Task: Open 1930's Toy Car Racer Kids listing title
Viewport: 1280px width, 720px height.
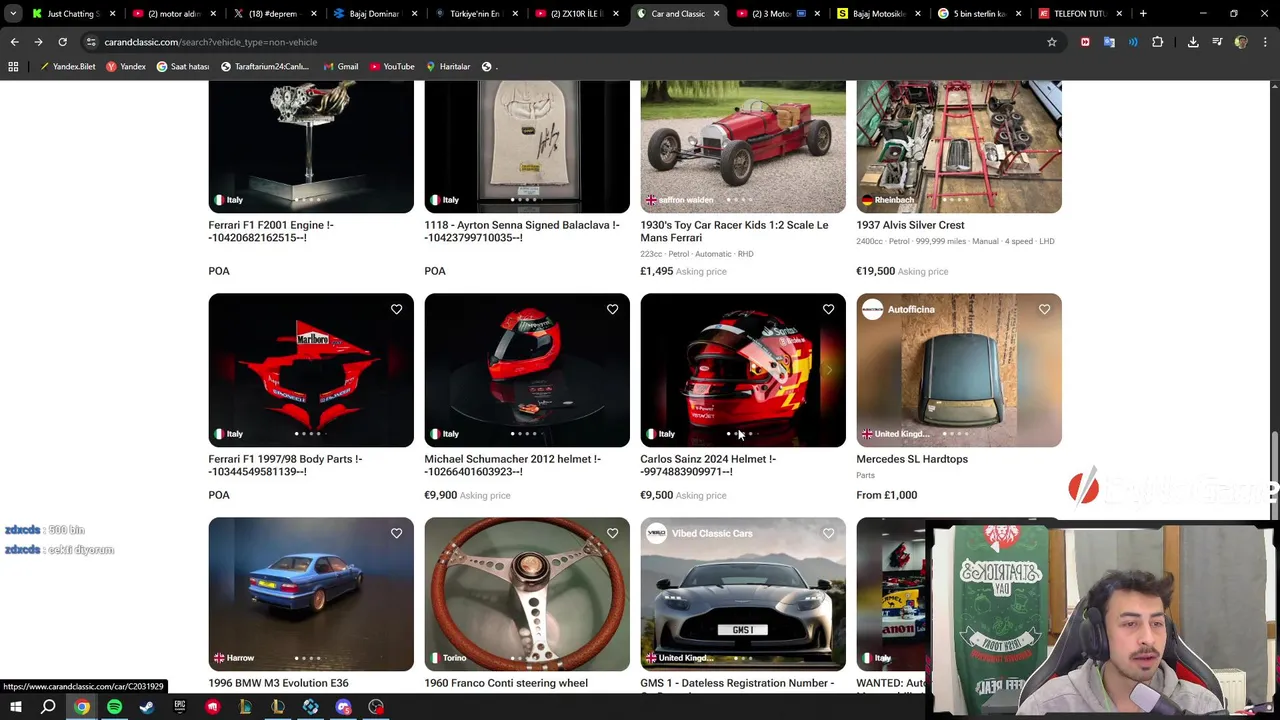Action: tap(734, 231)
